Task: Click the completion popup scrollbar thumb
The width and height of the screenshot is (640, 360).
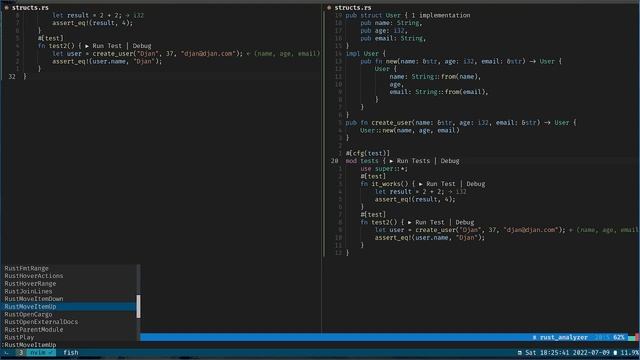Action: click(138, 307)
